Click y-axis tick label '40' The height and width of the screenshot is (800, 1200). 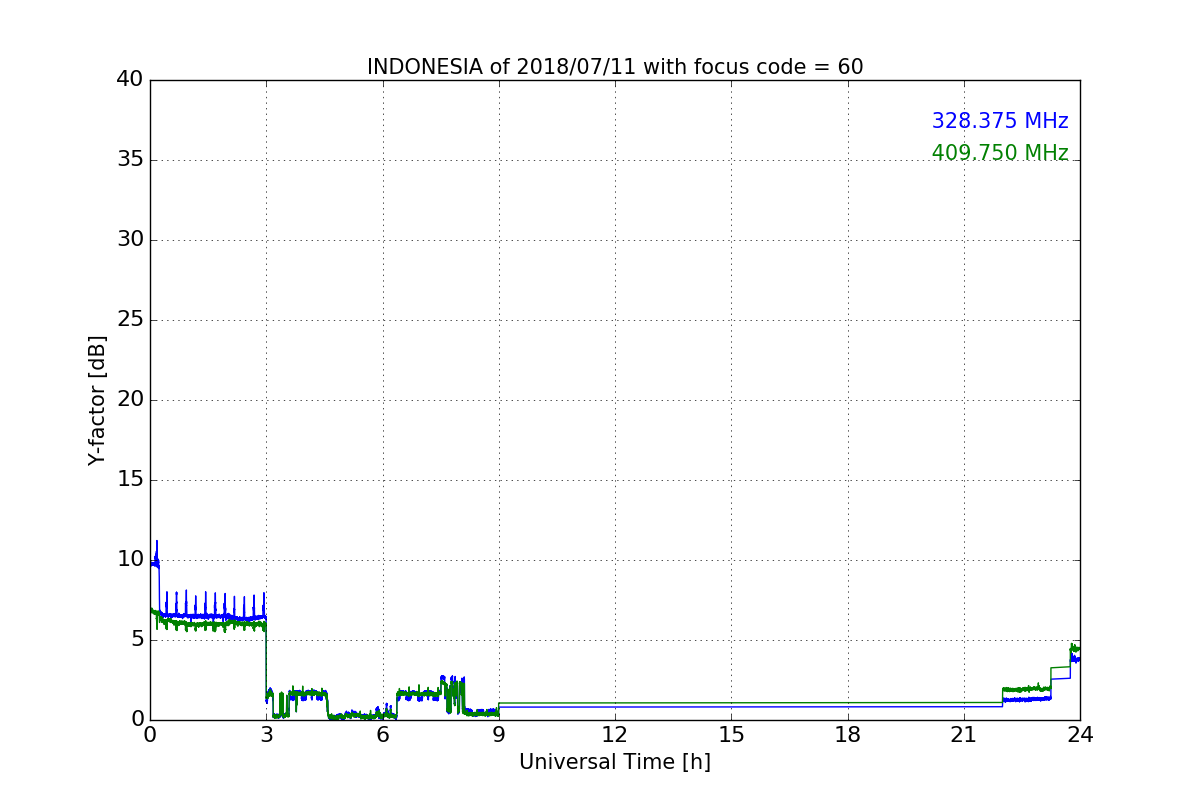[130, 79]
